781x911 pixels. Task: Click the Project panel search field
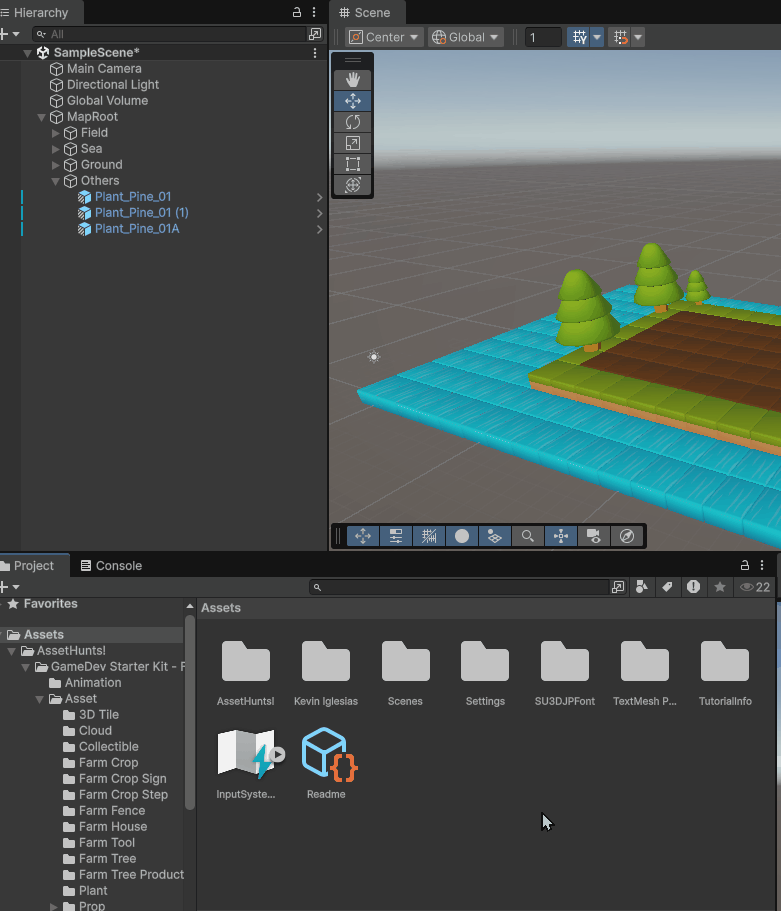coord(460,587)
